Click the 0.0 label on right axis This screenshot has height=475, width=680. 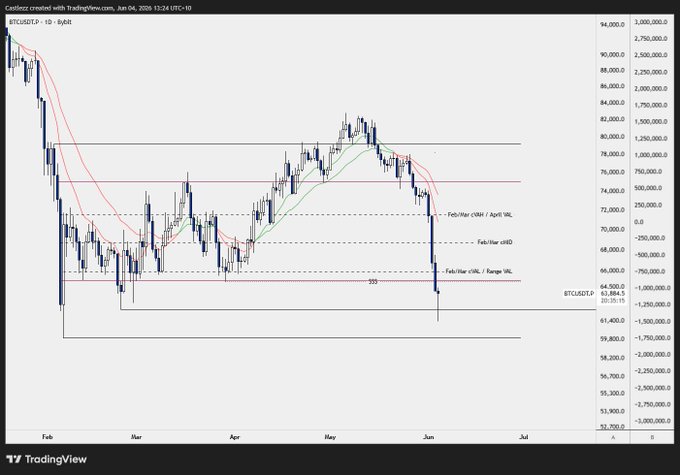pyautogui.click(x=639, y=222)
